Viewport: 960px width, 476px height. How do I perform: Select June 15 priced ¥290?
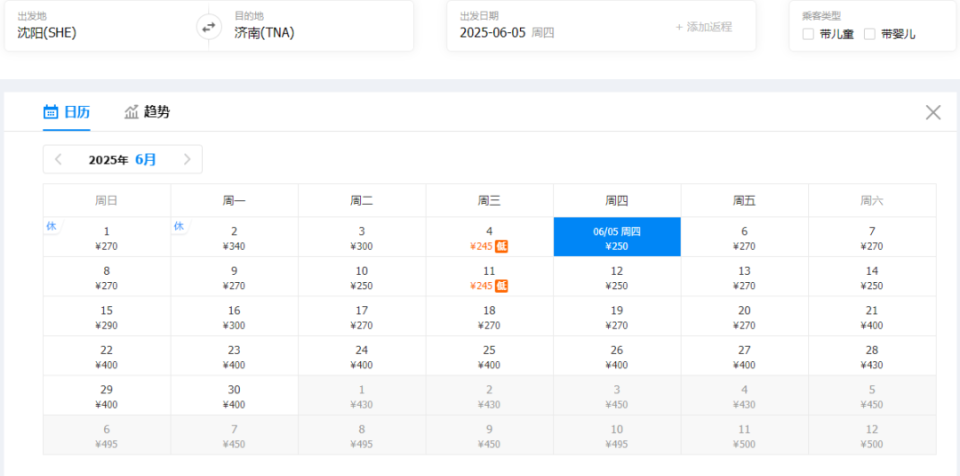[107, 317]
